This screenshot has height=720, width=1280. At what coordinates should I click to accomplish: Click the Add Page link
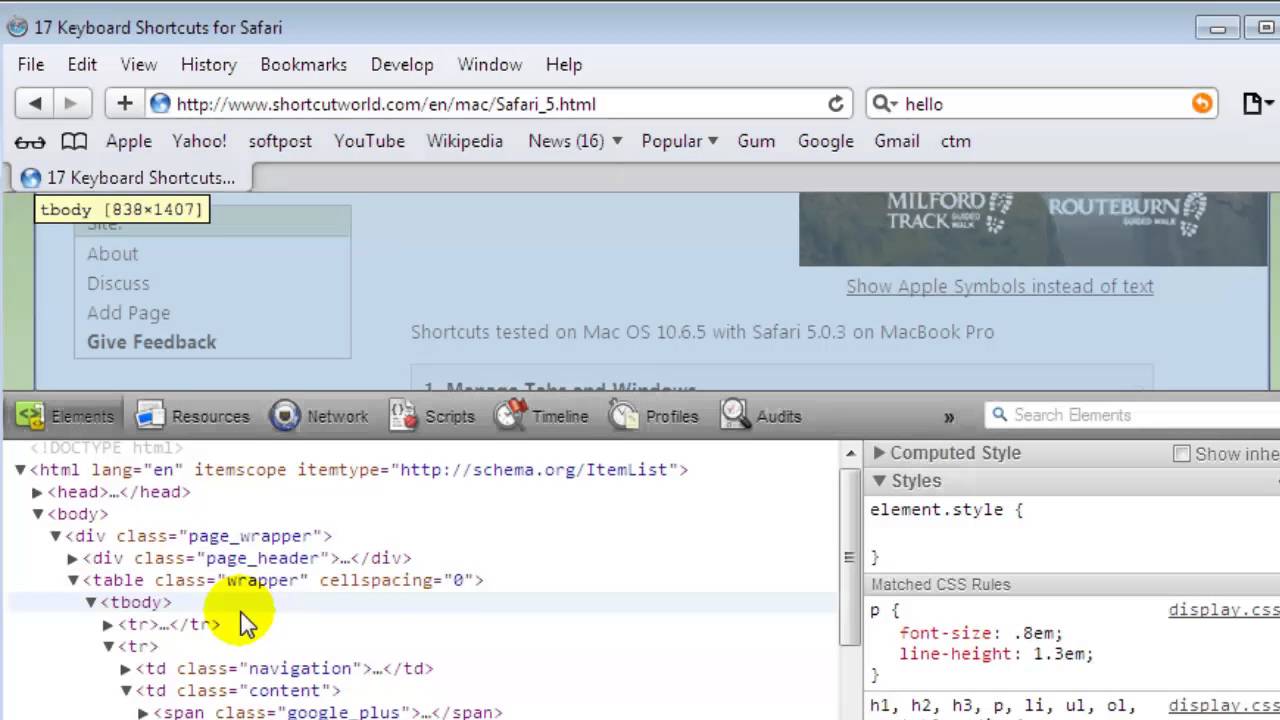tap(128, 313)
